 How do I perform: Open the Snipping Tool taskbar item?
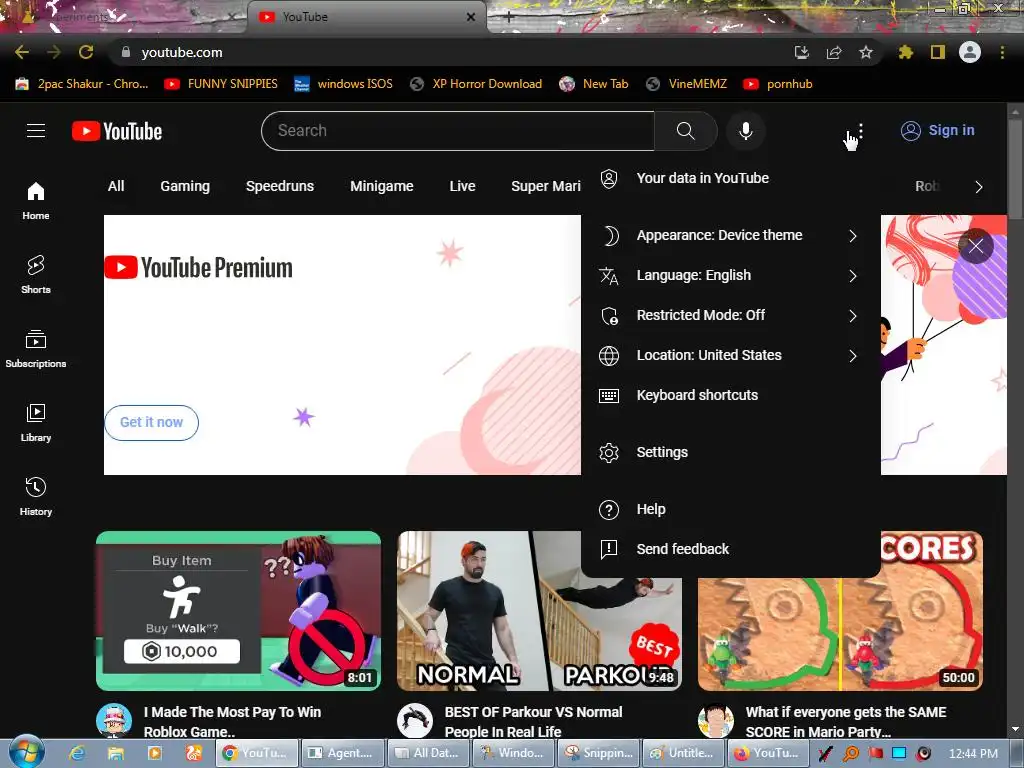point(599,753)
